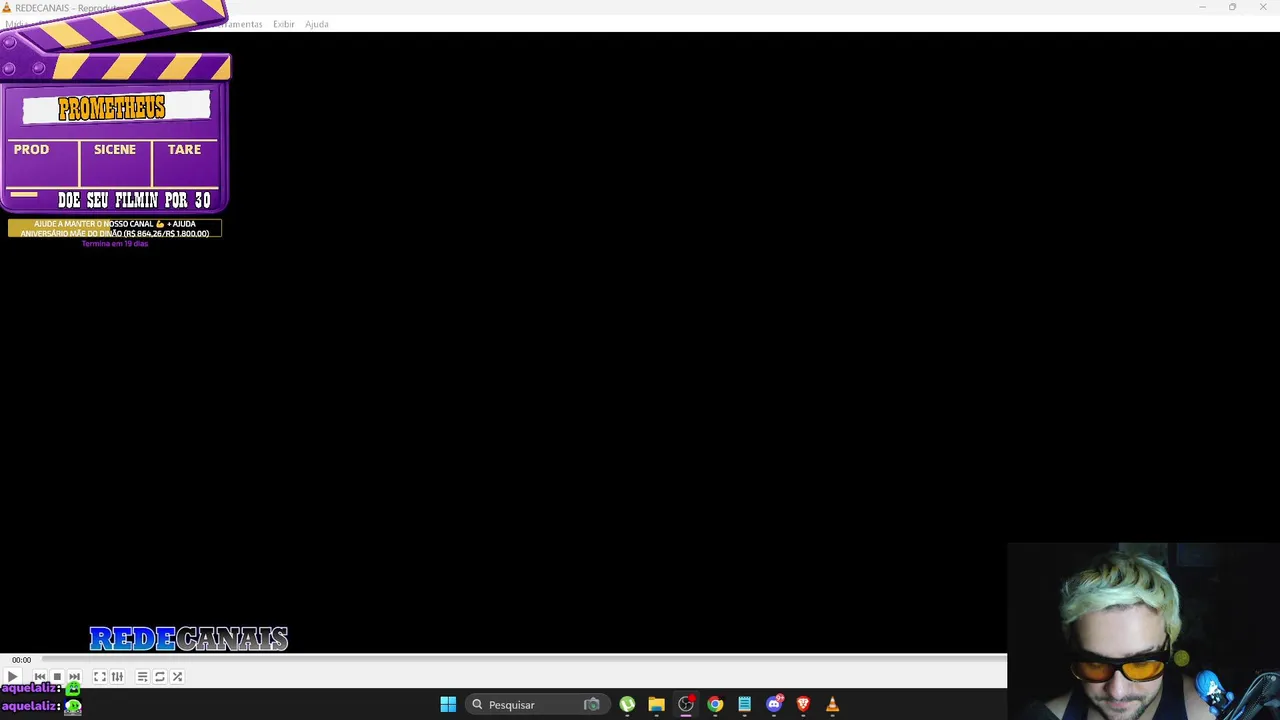Toggle loop/repeat mode

tap(159, 677)
